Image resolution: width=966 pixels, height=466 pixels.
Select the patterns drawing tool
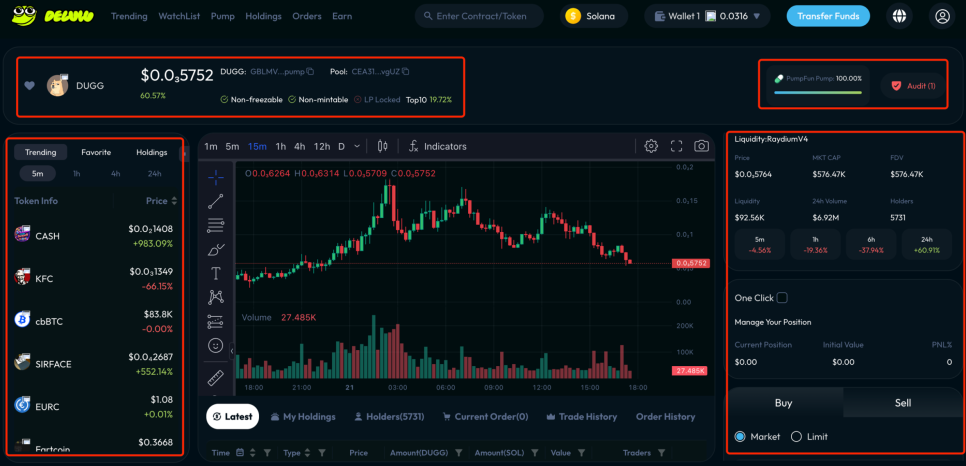pyautogui.click(x=216, y=297)
